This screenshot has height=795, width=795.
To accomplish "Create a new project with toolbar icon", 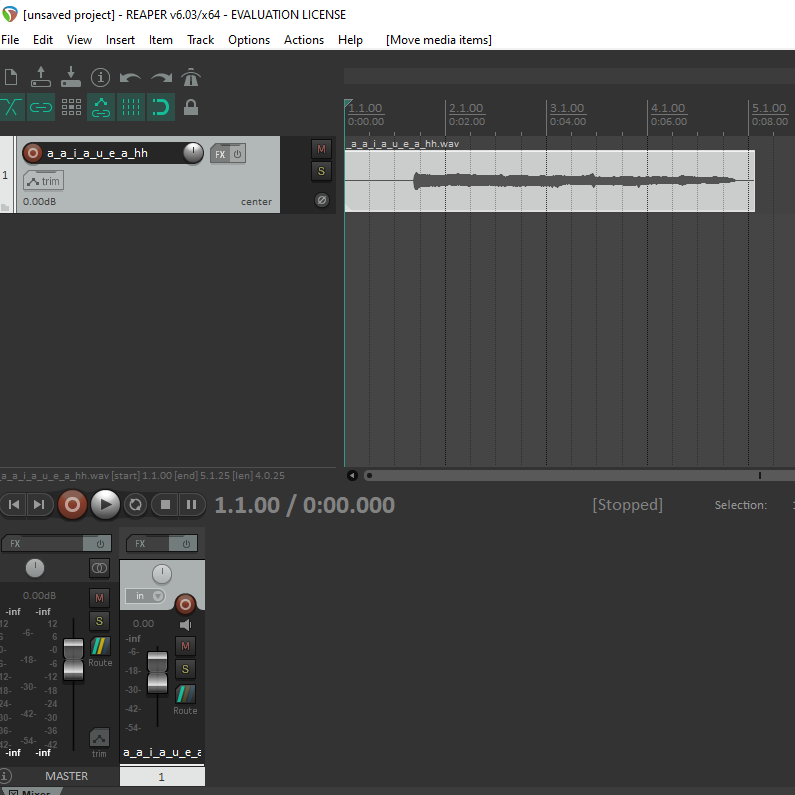I will [x=11, y=78].
